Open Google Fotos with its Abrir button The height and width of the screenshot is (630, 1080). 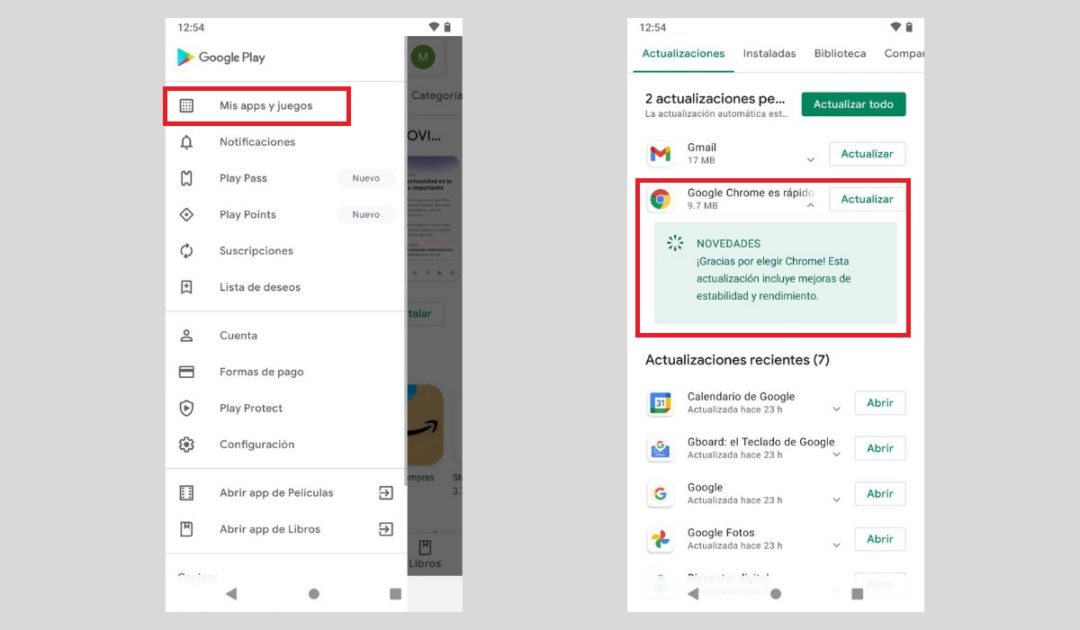(x=879, y=538)
